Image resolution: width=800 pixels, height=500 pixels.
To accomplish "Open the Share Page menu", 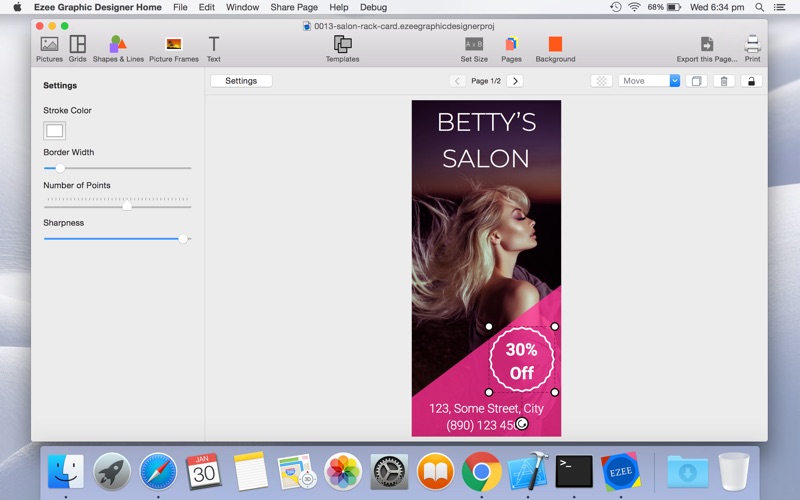I will (294, 7).
